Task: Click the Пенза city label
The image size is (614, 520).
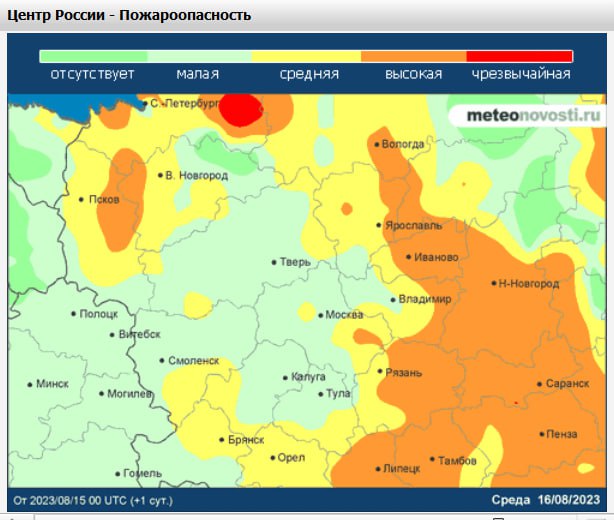Action: click(x=562, y=434)
